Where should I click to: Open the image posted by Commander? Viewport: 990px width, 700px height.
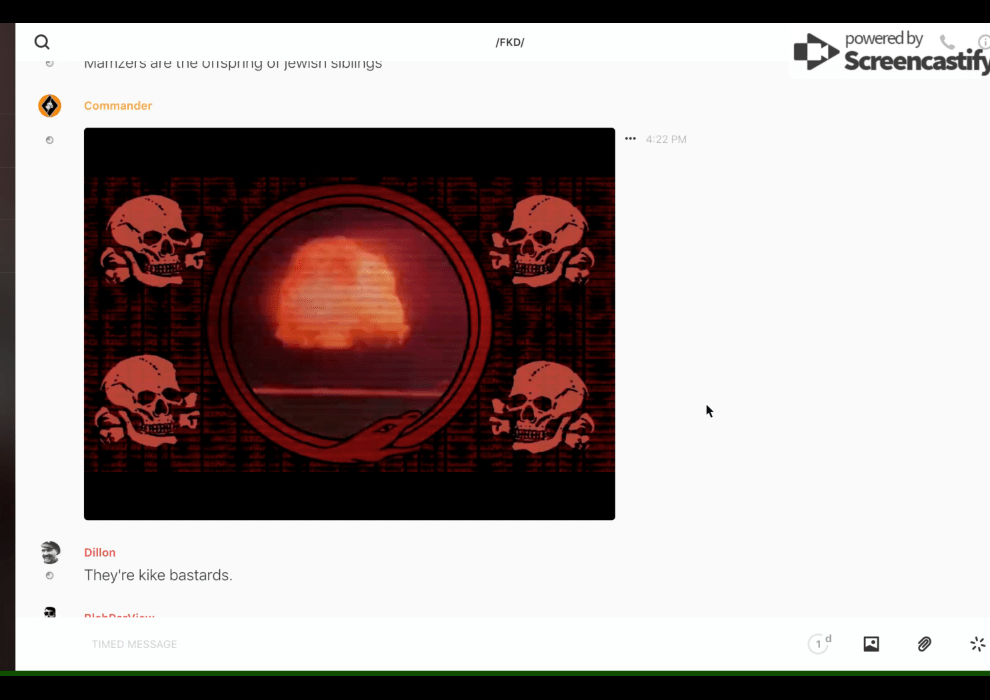click(x=349, y=323)
